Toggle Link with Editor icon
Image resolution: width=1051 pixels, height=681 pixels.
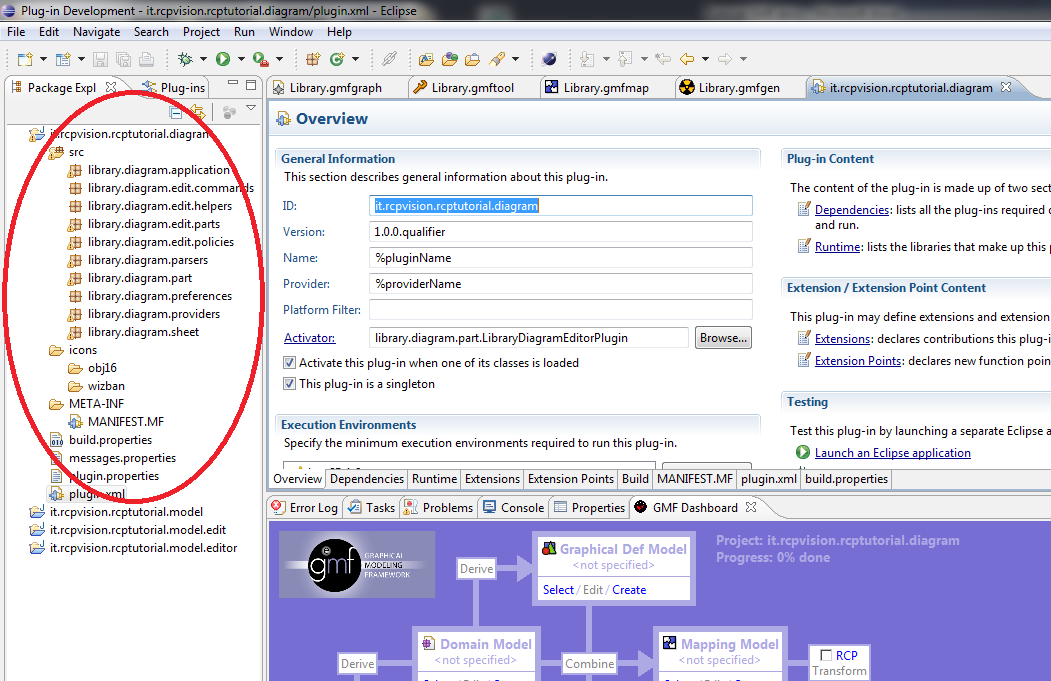pyautogui.click(x=197, y=112)
